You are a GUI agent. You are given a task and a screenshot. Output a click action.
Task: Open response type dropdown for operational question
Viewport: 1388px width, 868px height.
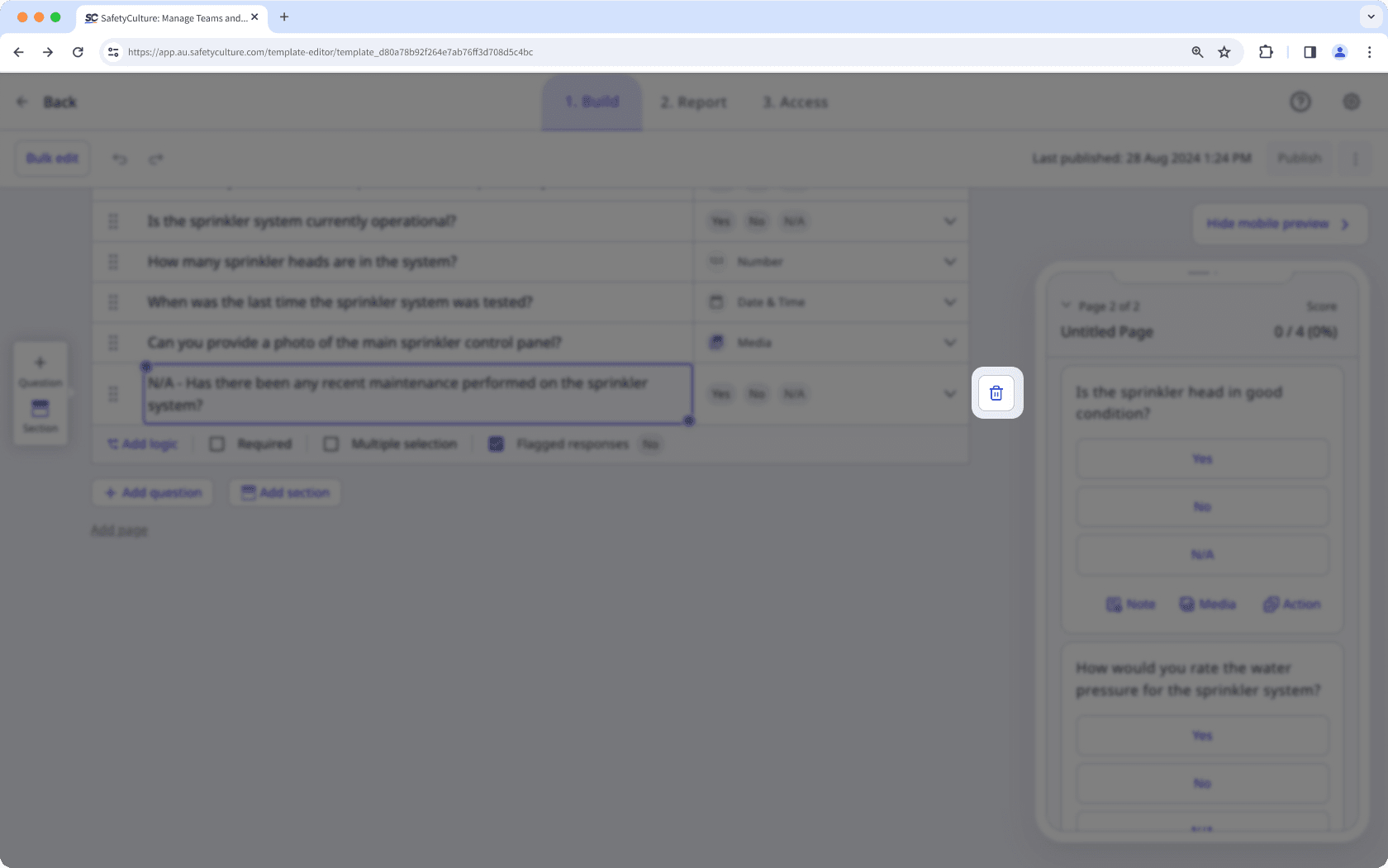pyautogui.click(x=949, y=221)
